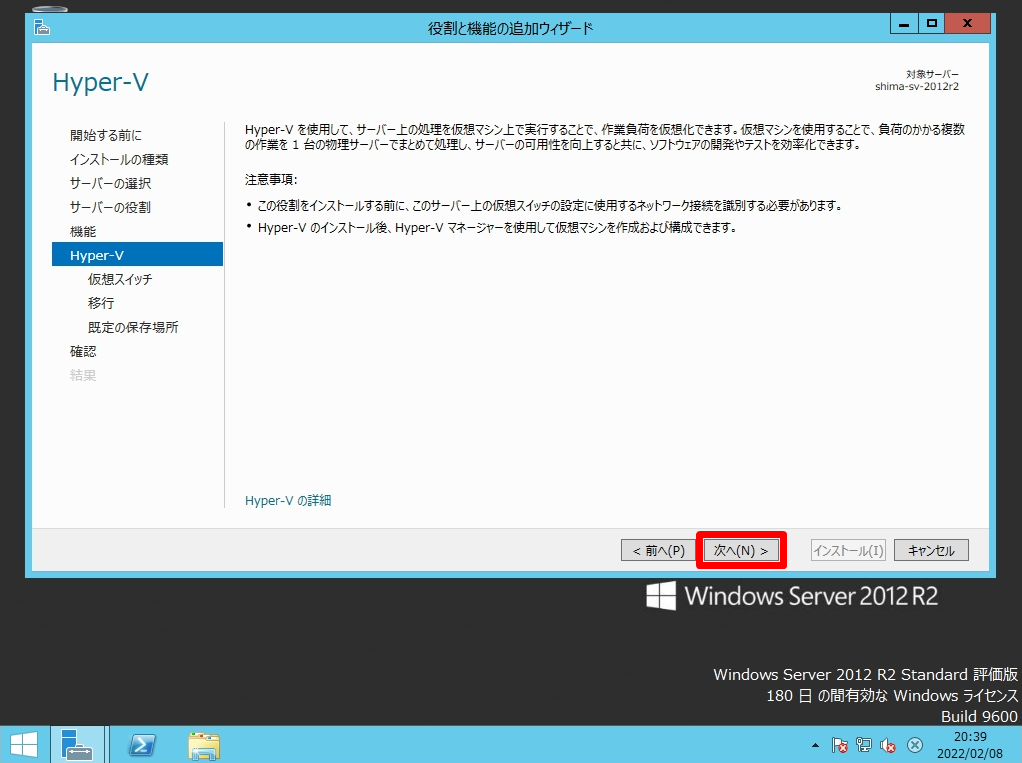This screenshot has width=1022, height=763.
Task: Click the muted volume tray icon
Action: click(x=888, y=745)
